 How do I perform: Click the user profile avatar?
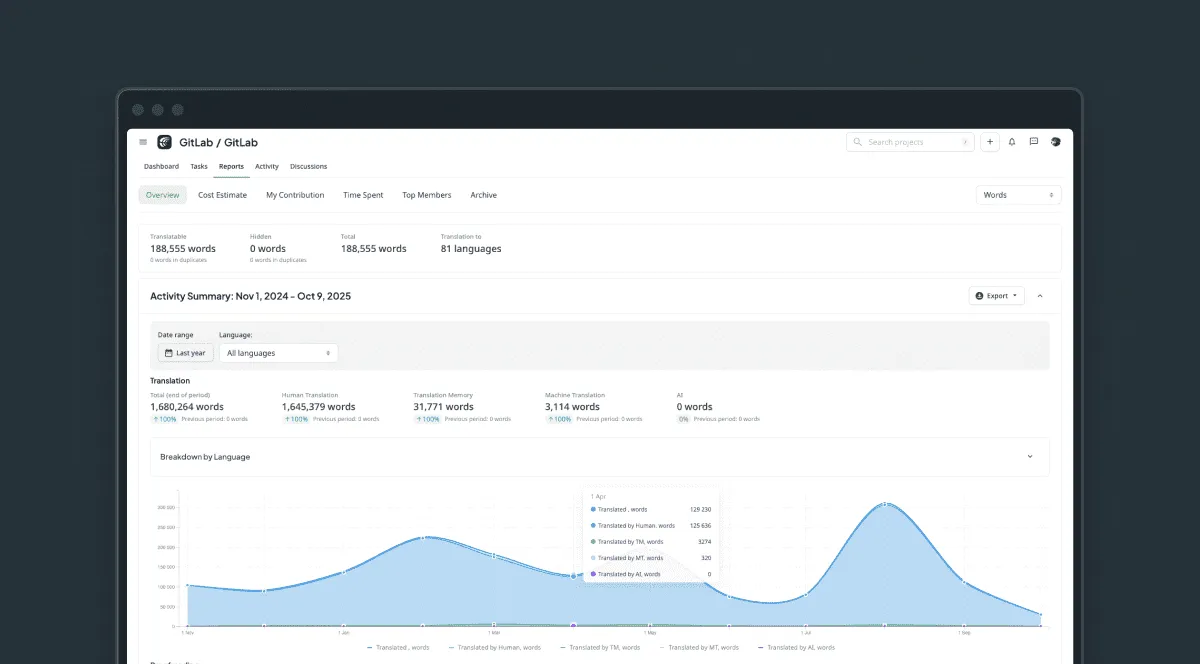coord(1056,142)
